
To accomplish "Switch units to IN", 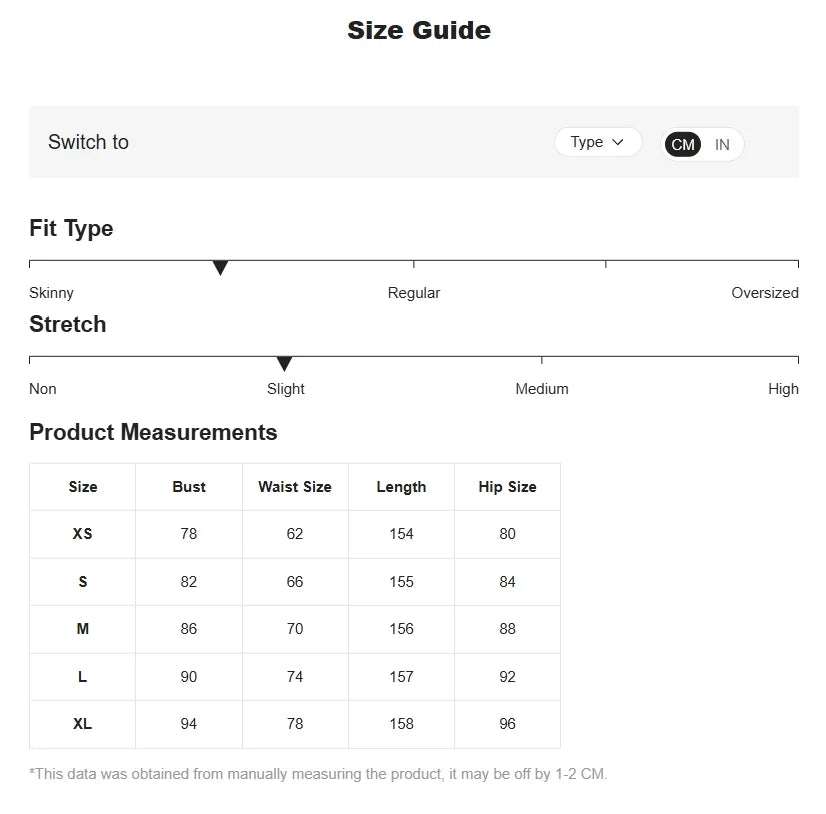I will tap(722, 144).
